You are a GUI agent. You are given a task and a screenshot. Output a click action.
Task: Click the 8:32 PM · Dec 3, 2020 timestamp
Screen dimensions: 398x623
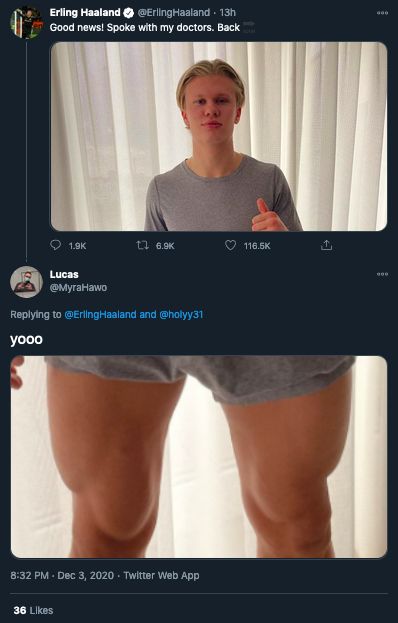(62, 575)
